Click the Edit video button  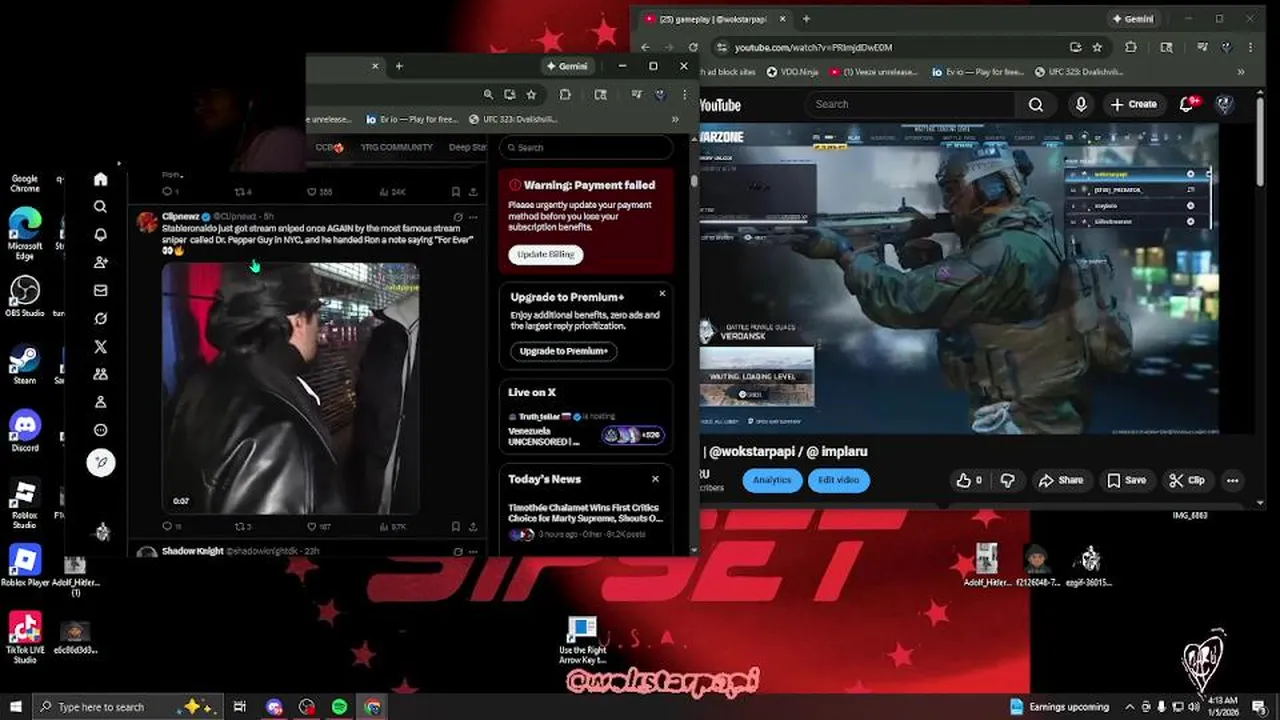pos(838,480)
